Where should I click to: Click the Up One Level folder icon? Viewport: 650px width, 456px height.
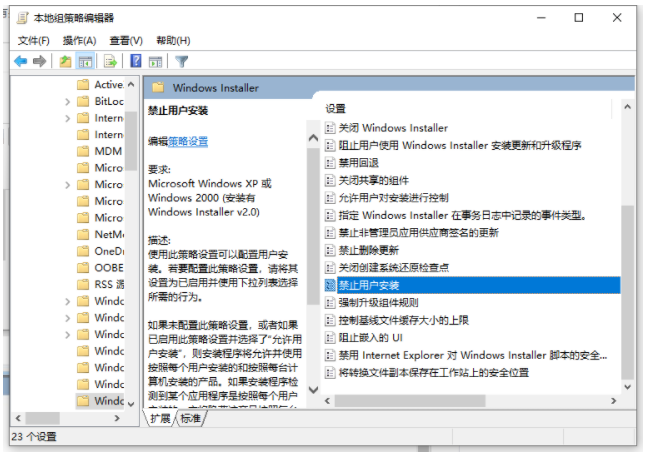point(66,61)
